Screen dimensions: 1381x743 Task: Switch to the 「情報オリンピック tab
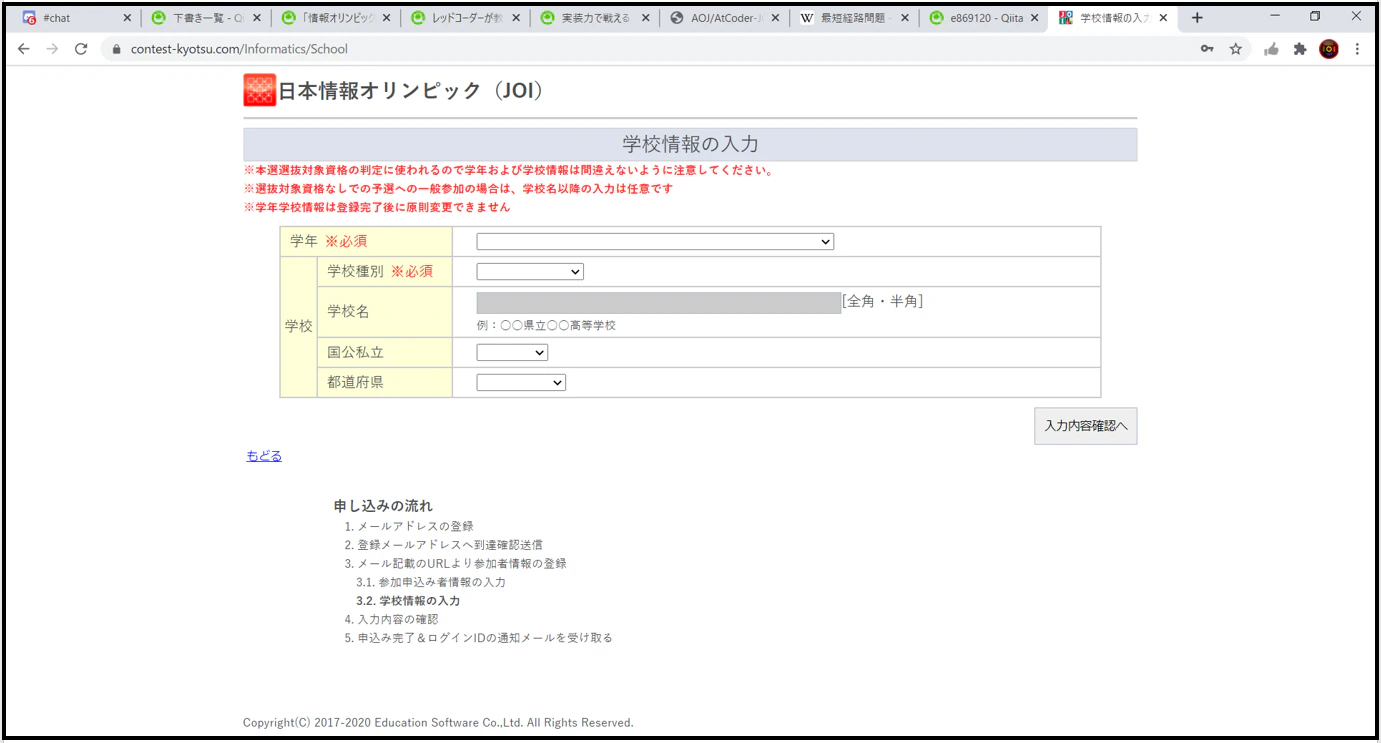(x=334, y=18)
